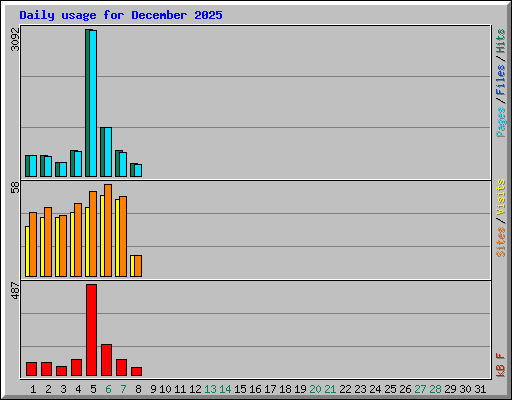Click day label '17' on the axis

[x=270, y=389]
